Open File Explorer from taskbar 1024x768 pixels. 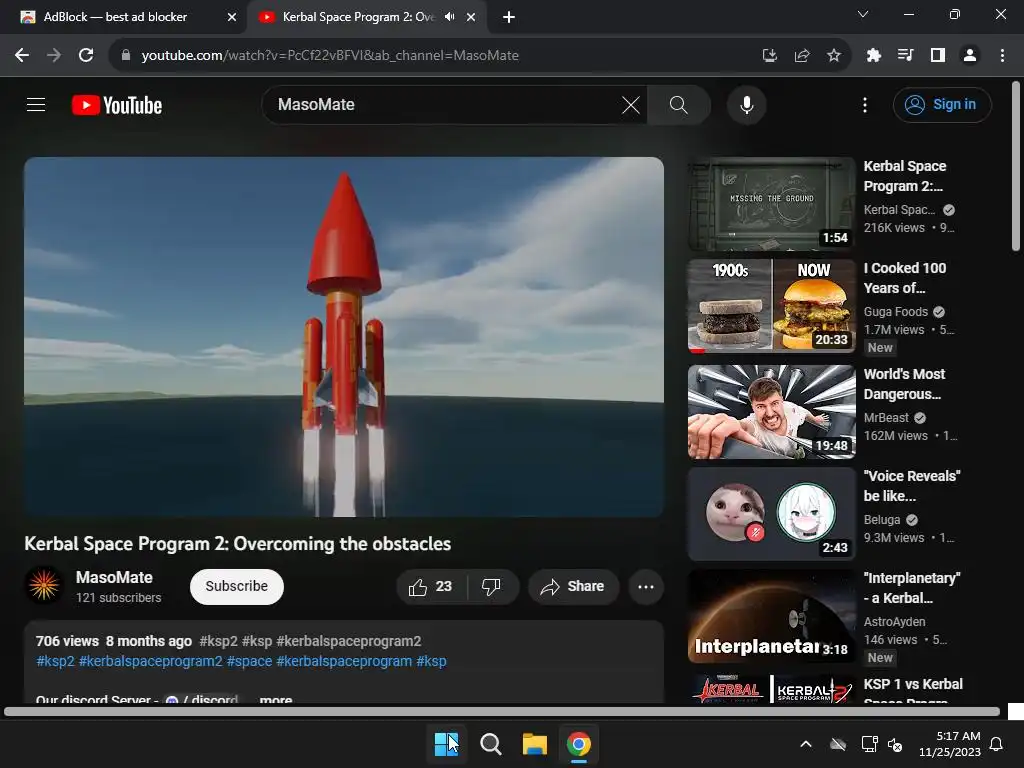pos(534,744)
